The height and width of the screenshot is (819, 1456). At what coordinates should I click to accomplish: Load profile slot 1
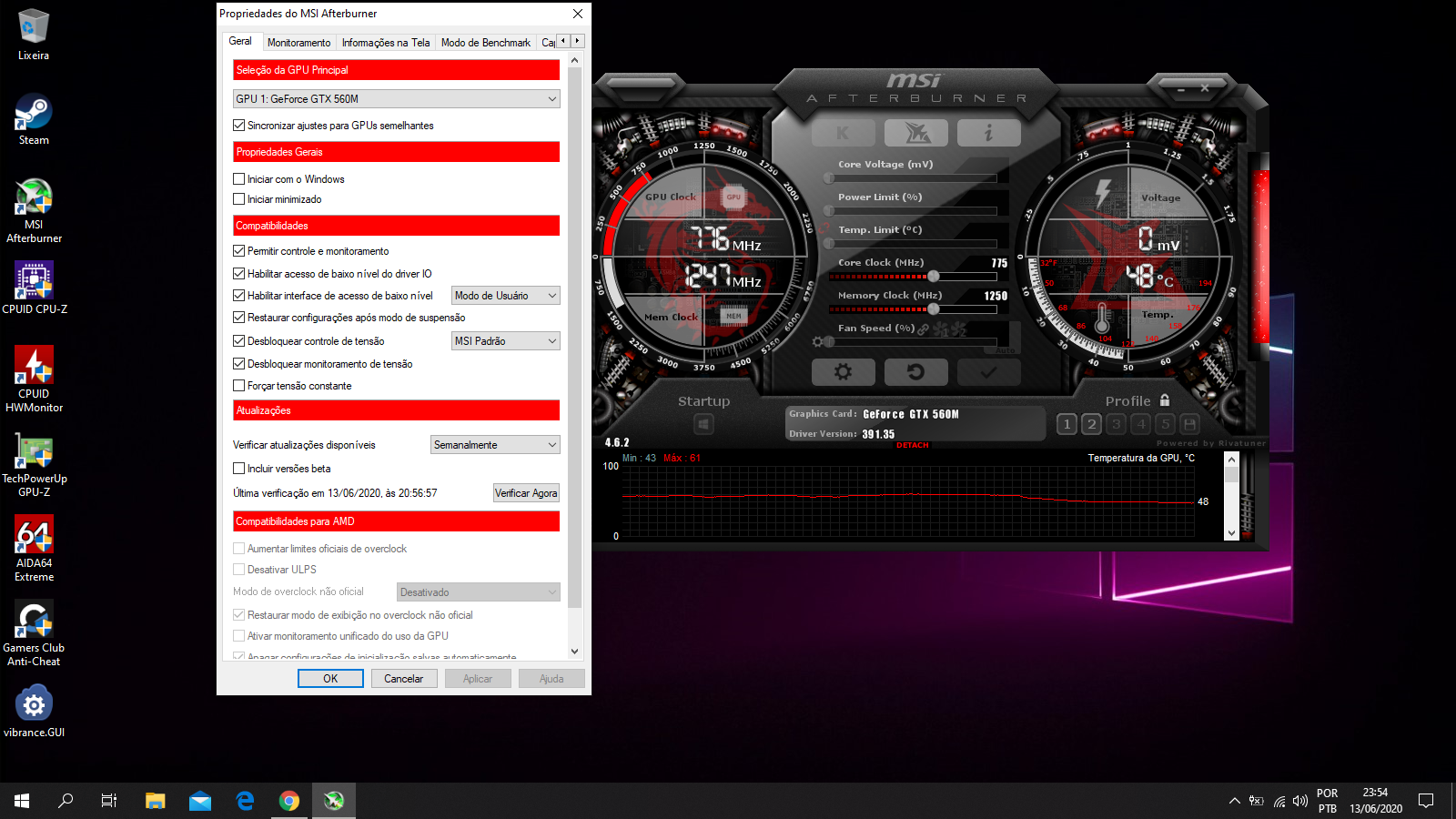[x=1067, y=424]
